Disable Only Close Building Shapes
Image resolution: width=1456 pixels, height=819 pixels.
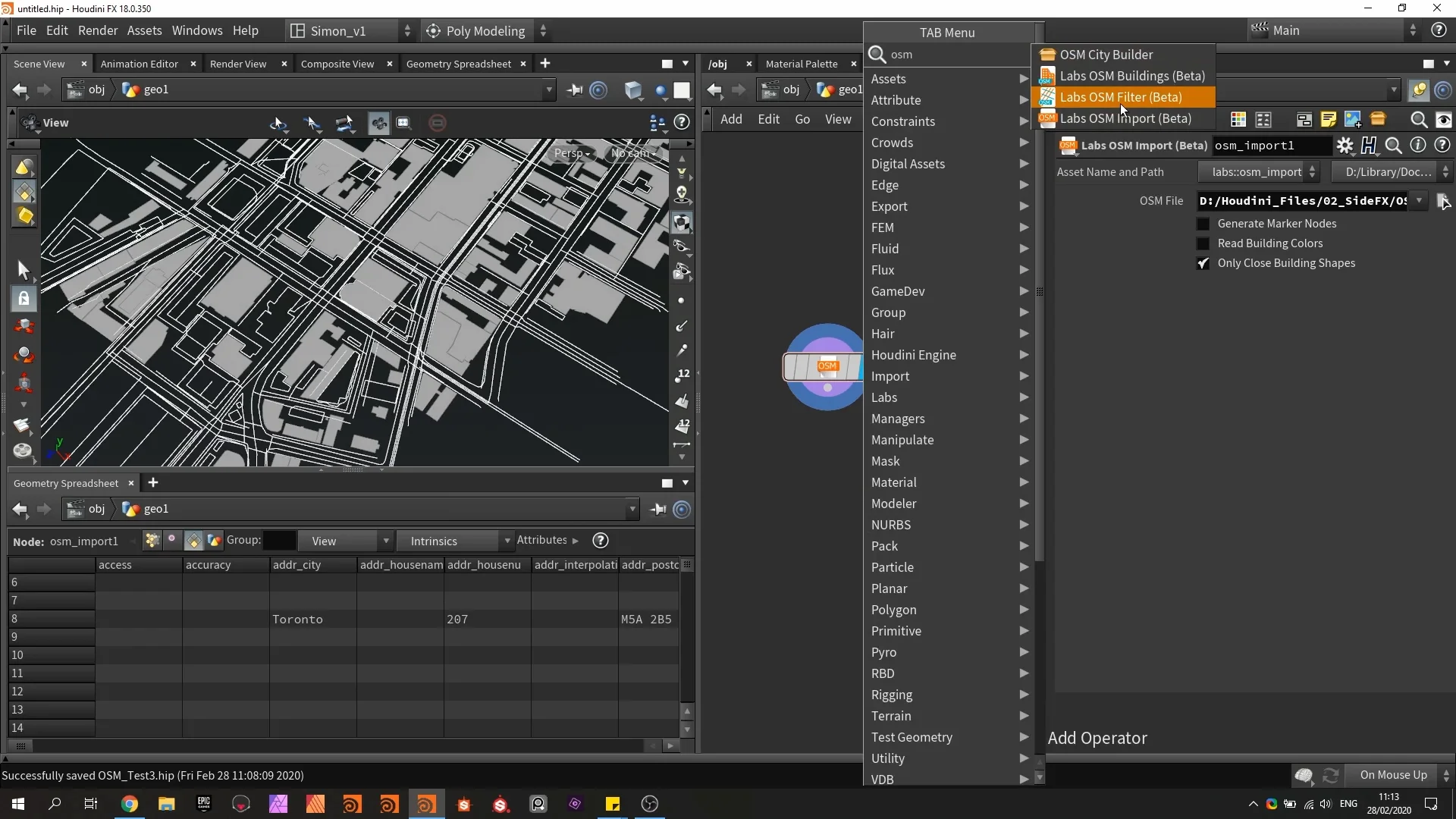coord(1203,263)
